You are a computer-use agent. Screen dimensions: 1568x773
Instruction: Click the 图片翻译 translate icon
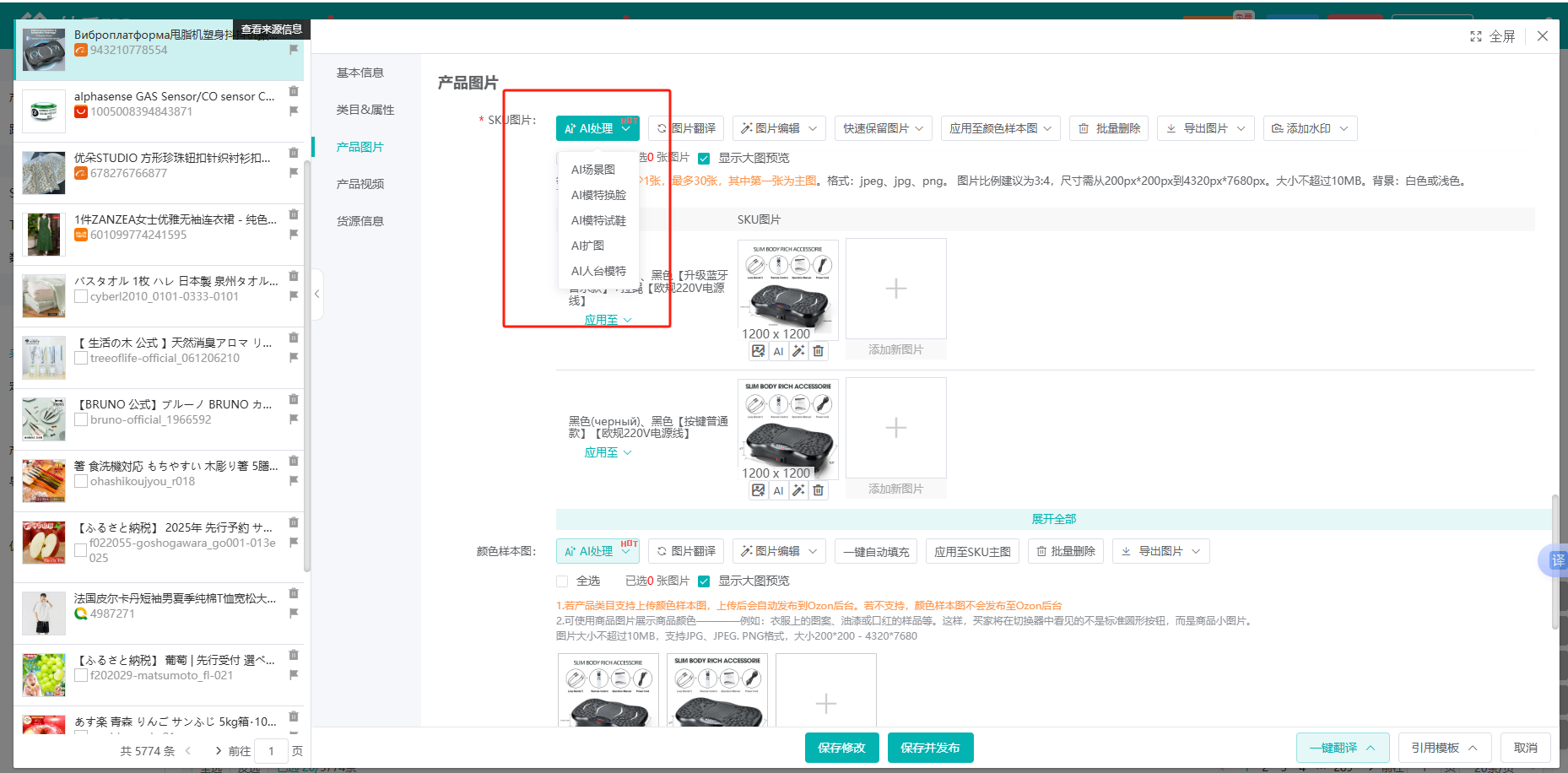tap(663, 128)
